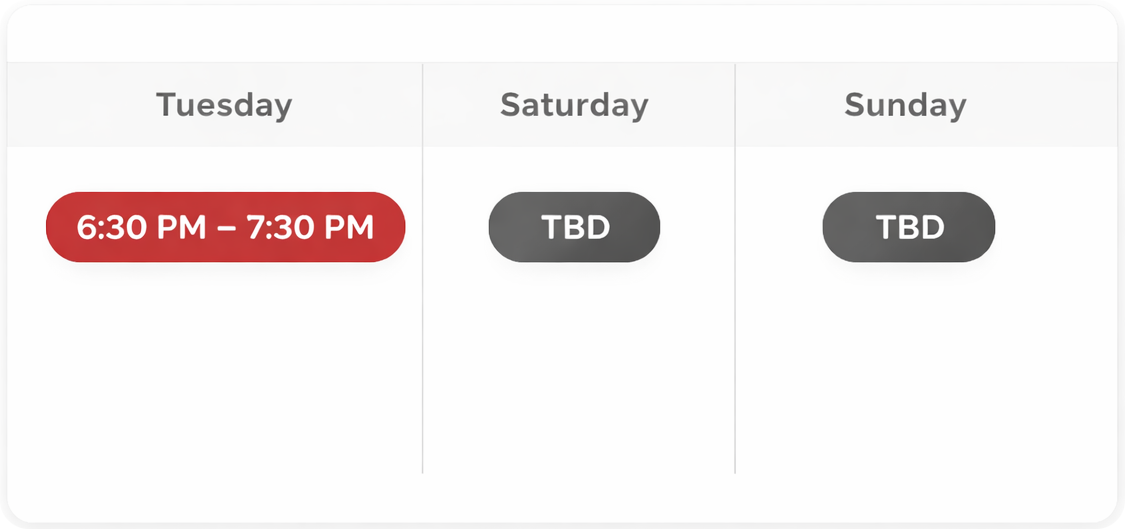
Task: Open the Sunday column header
Action: 905,105
